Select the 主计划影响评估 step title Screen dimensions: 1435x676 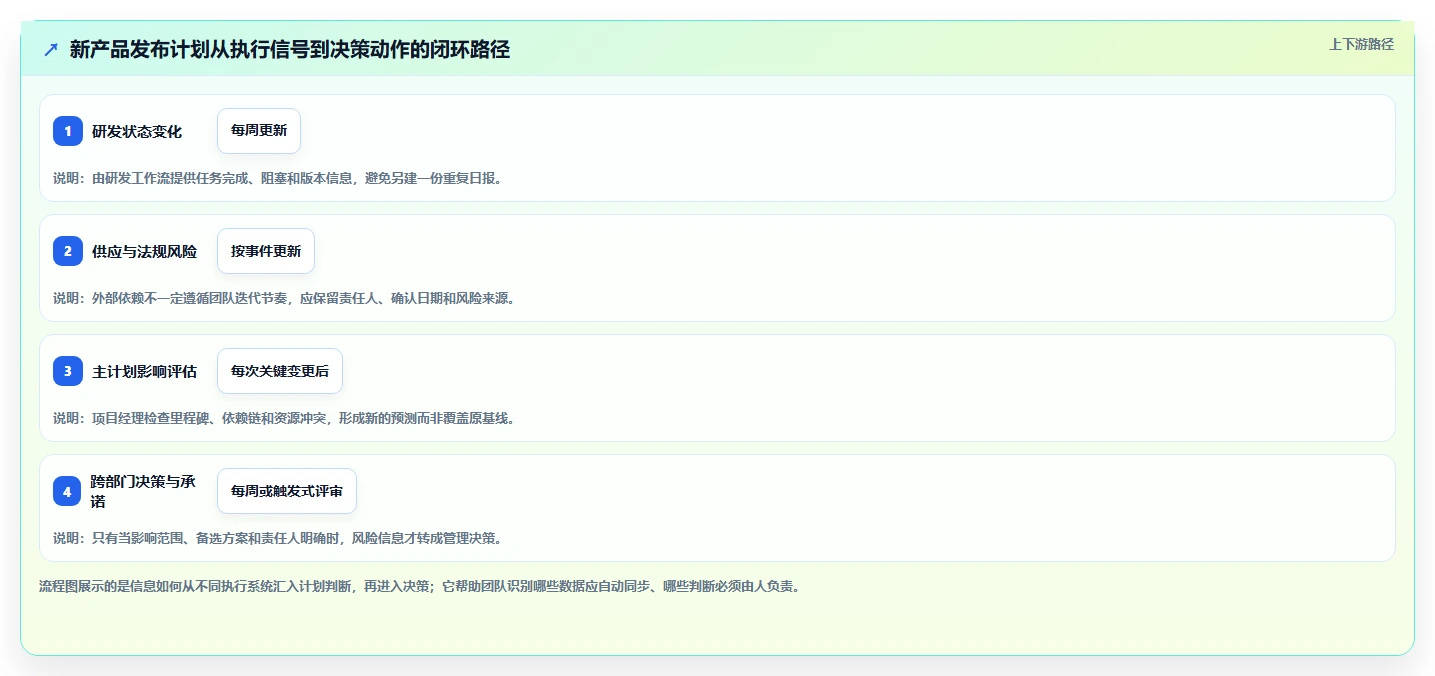(144, 372)
